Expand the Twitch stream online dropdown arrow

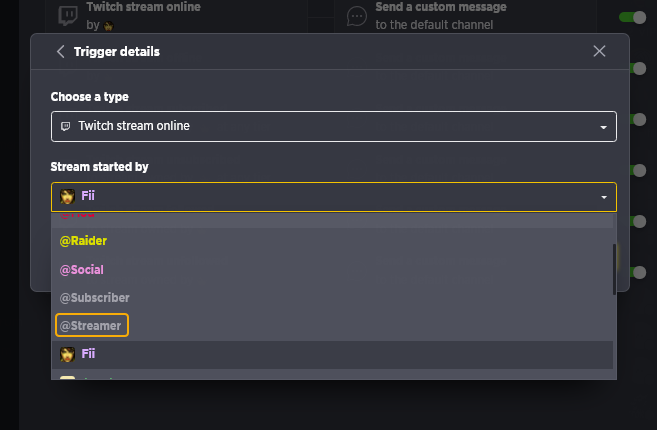603,127
